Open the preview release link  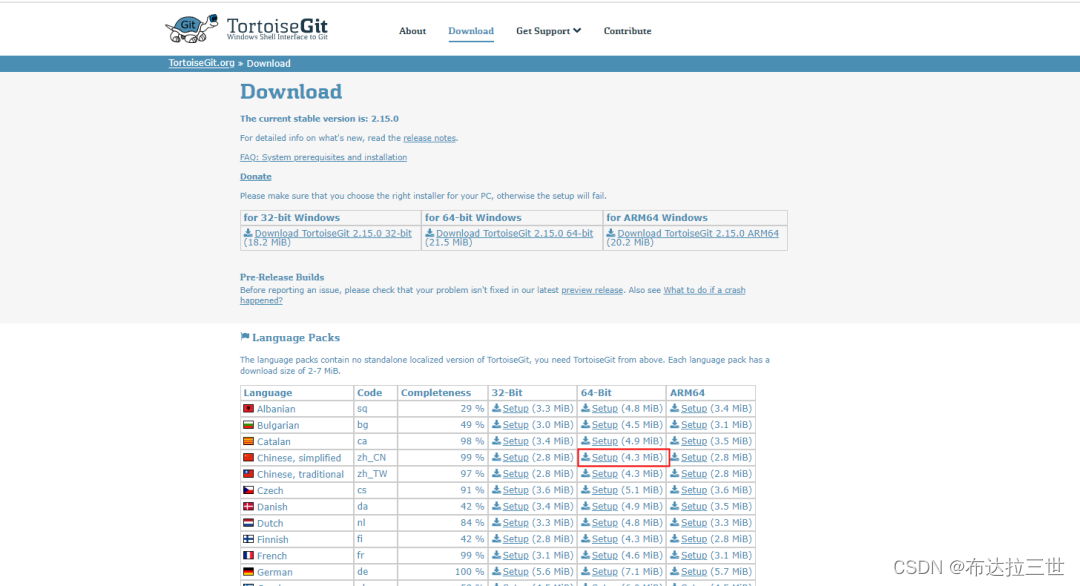point(592,290)
